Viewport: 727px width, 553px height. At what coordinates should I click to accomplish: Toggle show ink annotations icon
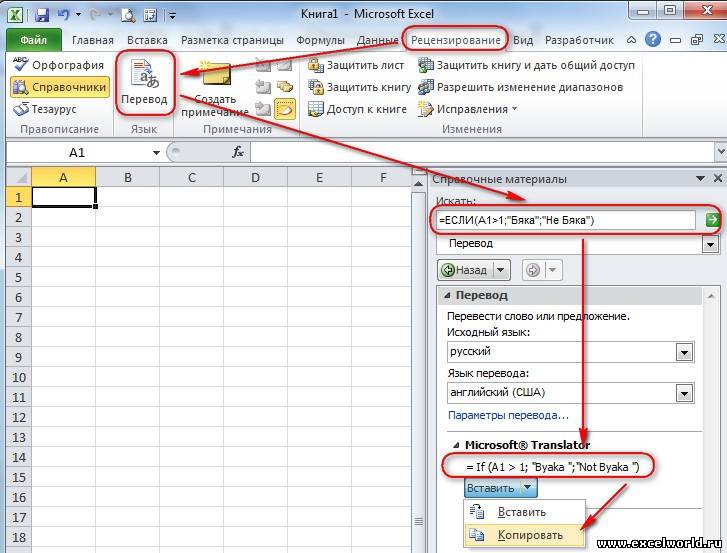pyautogui.click(x=285, y=109)
